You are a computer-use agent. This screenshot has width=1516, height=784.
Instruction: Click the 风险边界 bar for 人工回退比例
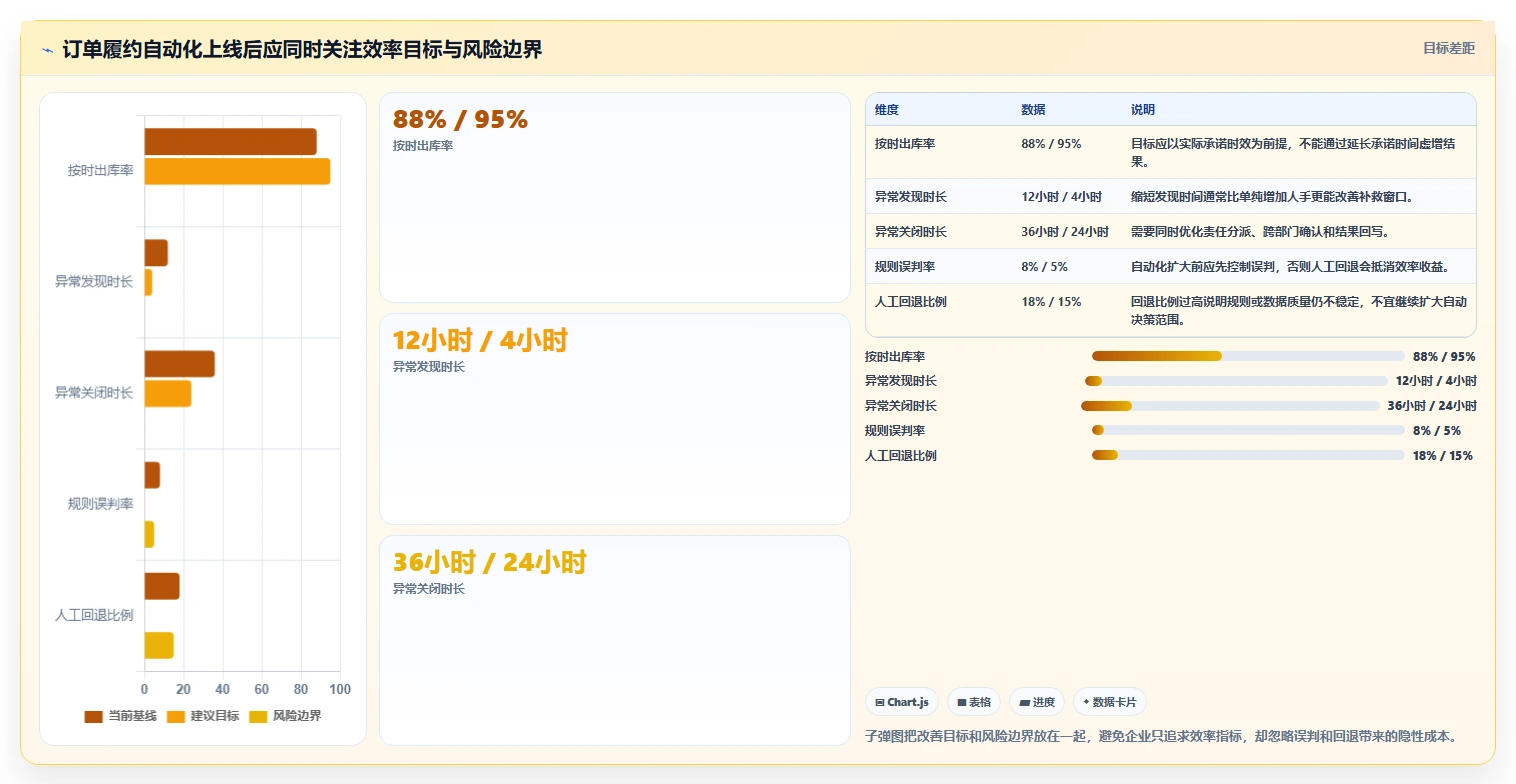point(159,645)
